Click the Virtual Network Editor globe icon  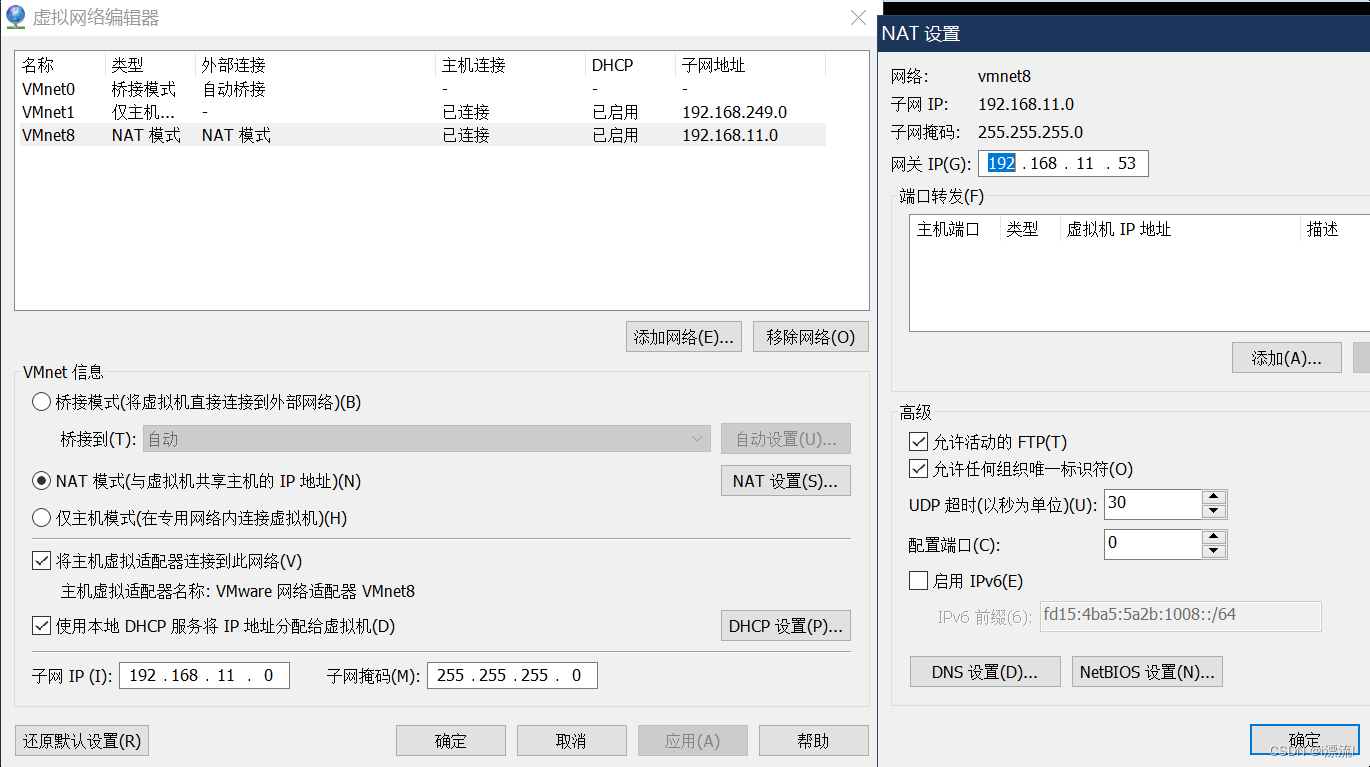pyautogui.click(x=15, y=17)
